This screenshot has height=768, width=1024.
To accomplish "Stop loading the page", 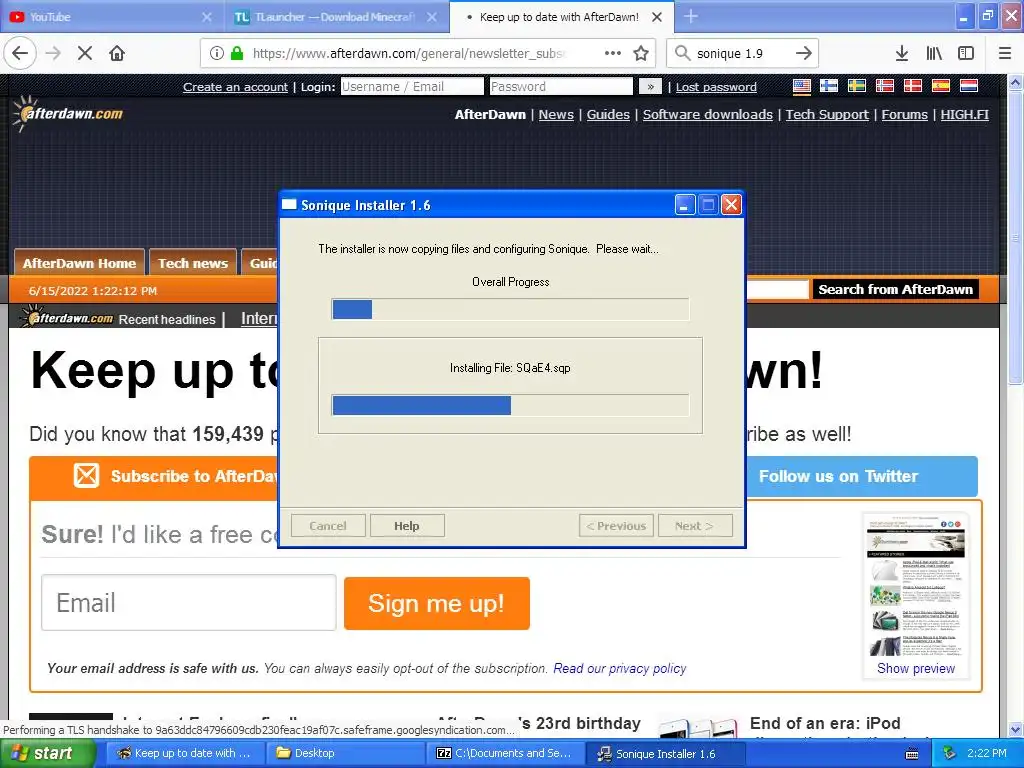I will tap(85, 53).
